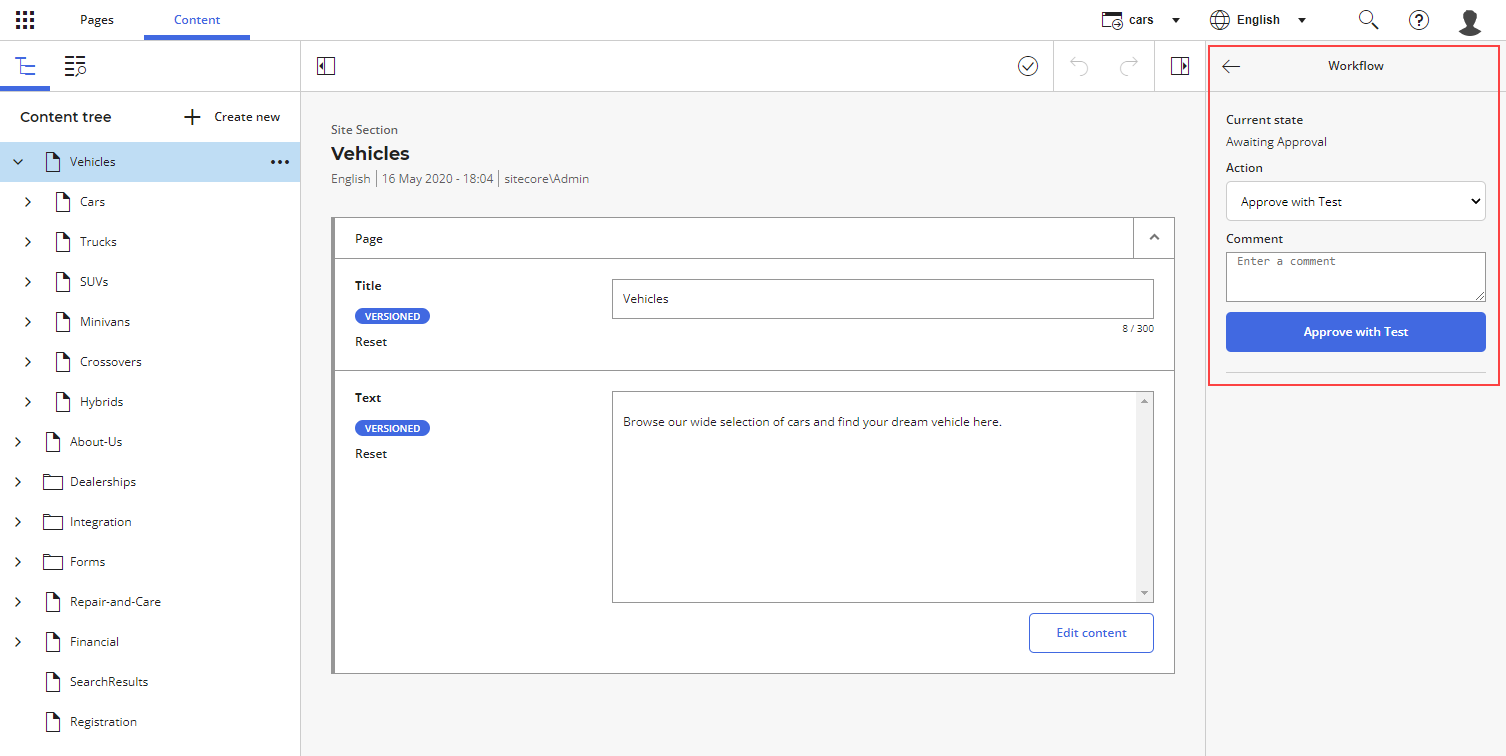1506x756 pixels.
Task: Reset the Title field
Action: click(x=371, y=342)
